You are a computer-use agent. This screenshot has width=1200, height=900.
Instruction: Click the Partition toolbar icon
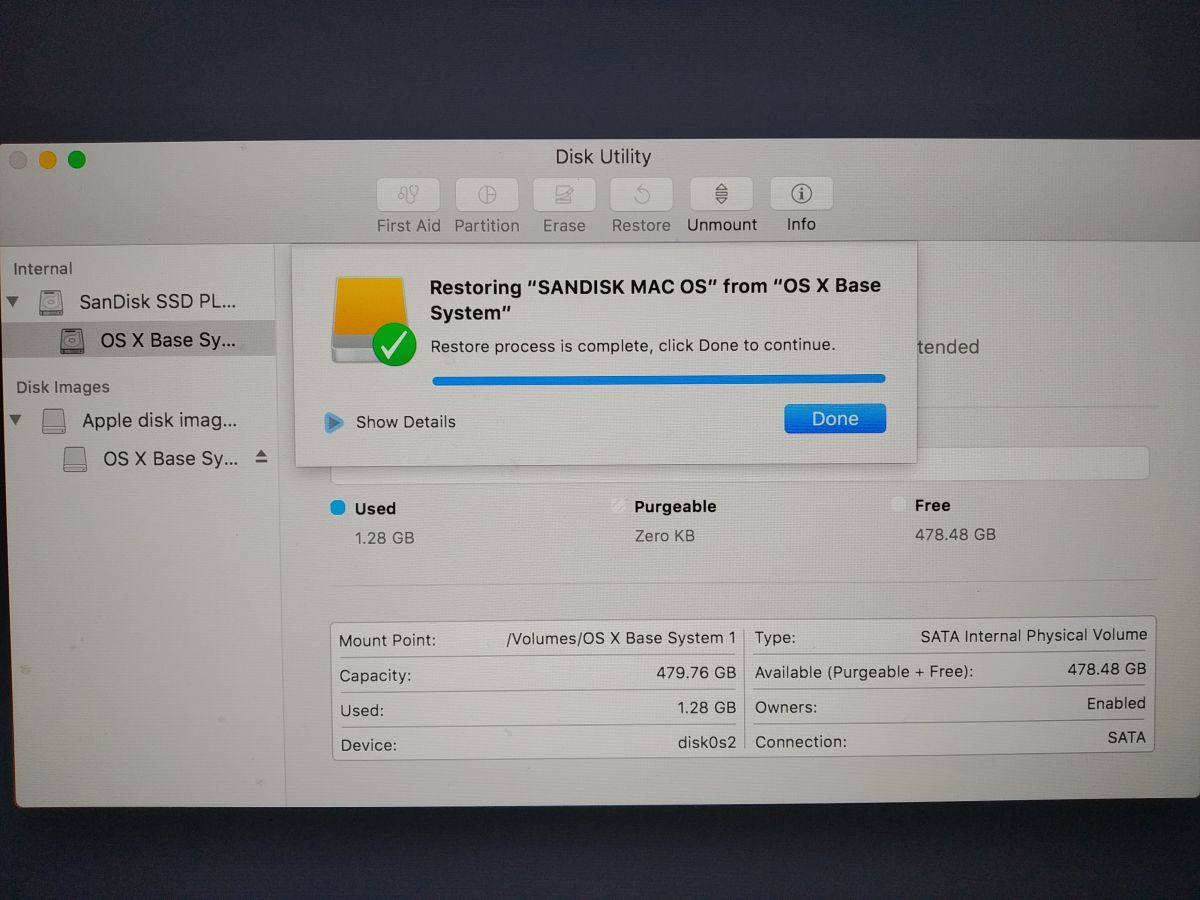487,194
